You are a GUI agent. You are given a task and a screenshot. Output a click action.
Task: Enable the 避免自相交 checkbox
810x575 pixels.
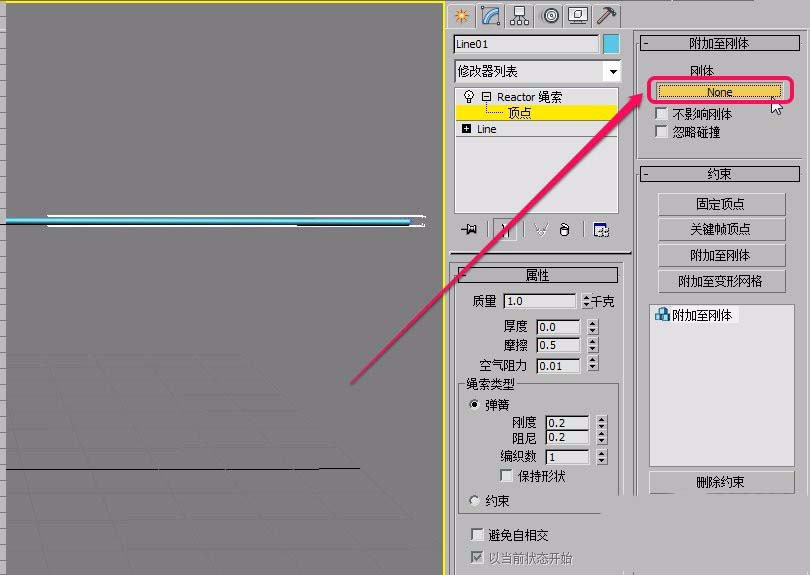pos(477,534)
